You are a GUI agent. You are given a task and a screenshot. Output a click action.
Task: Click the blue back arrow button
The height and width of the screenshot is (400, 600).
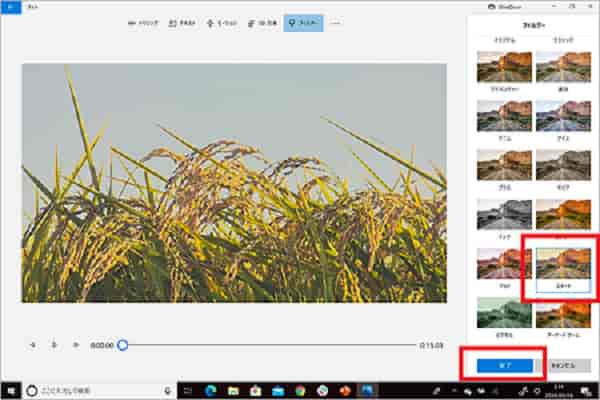[x=7, y=6]
